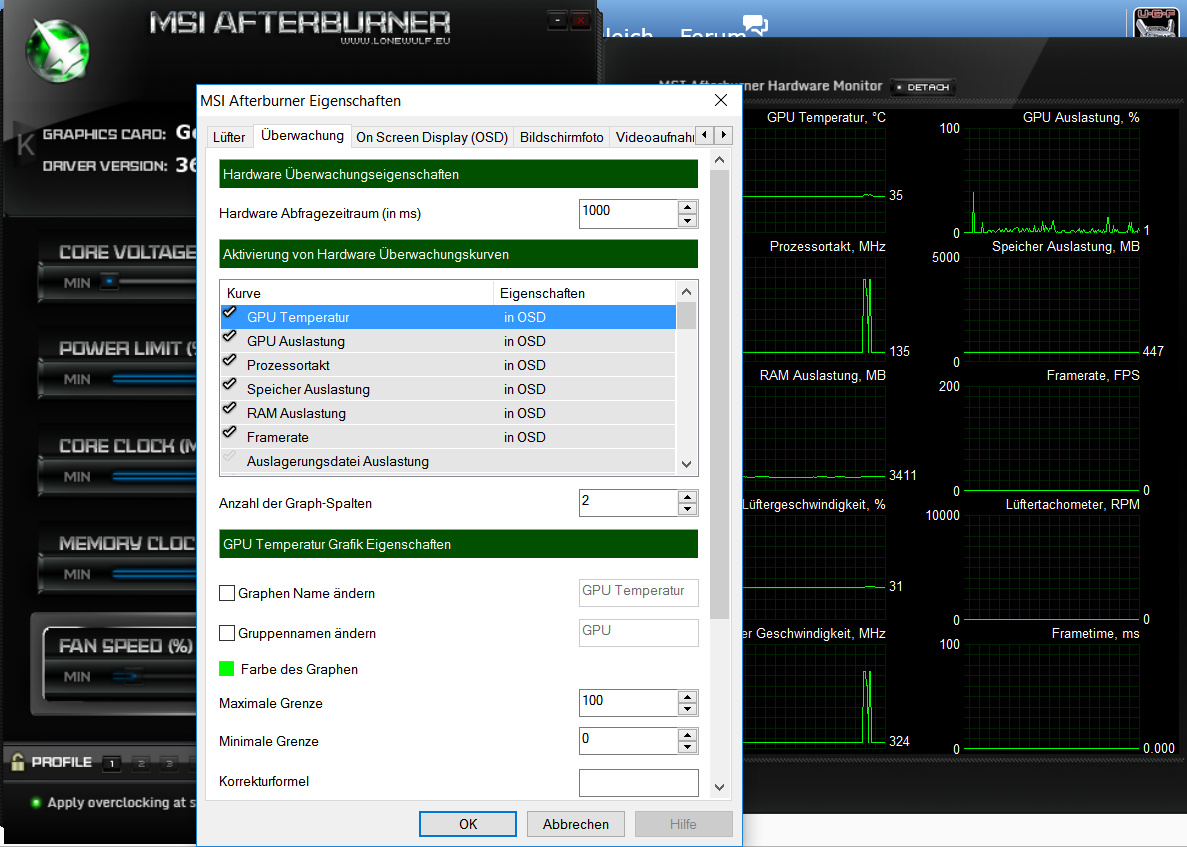Toggle GPU Auslastung curve checkmark
The height and width of the screenshot is (847, 1187).
229,338
